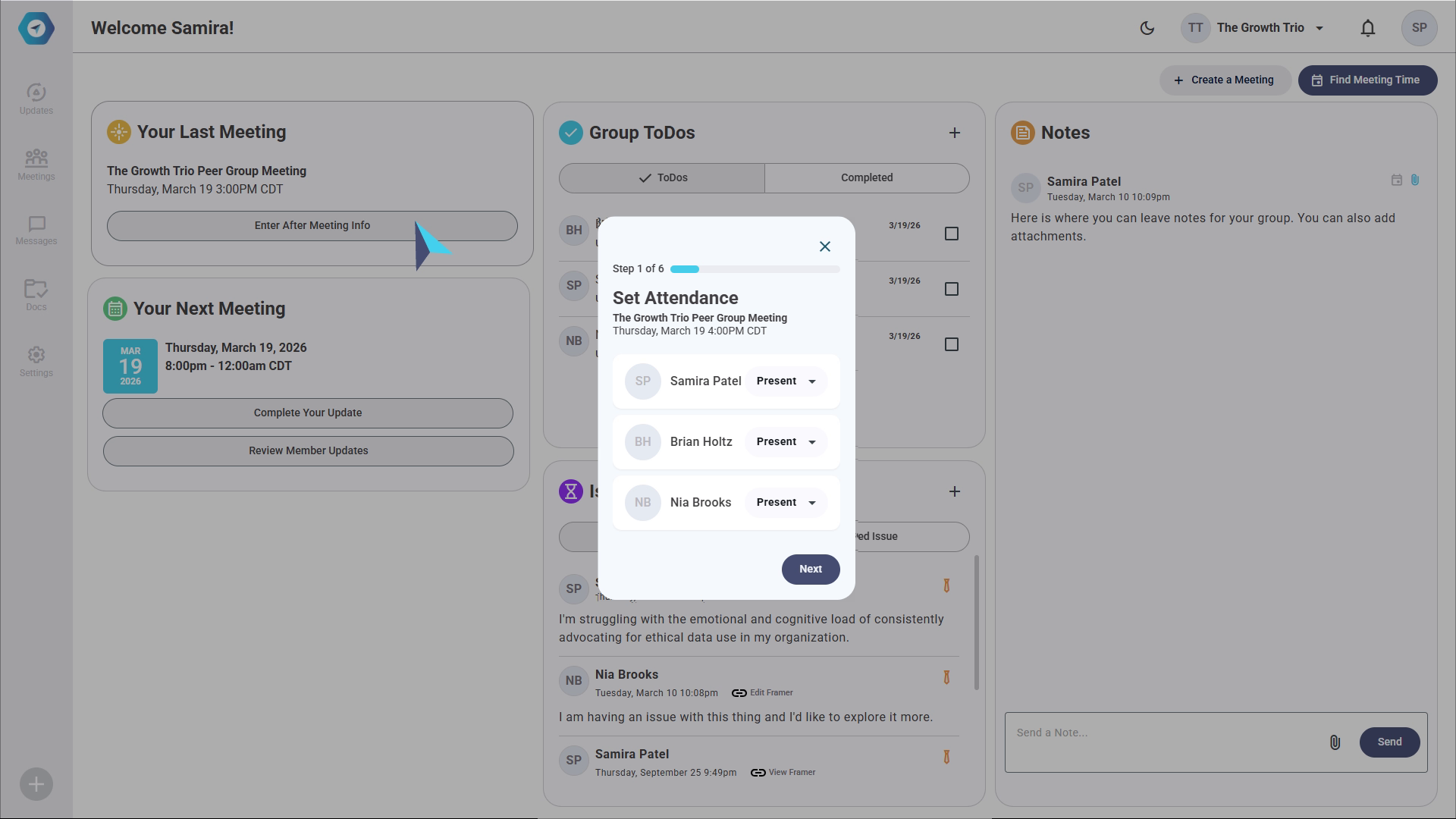
Task: Click Find Meeting Time button
Action: pos(1367,80)
